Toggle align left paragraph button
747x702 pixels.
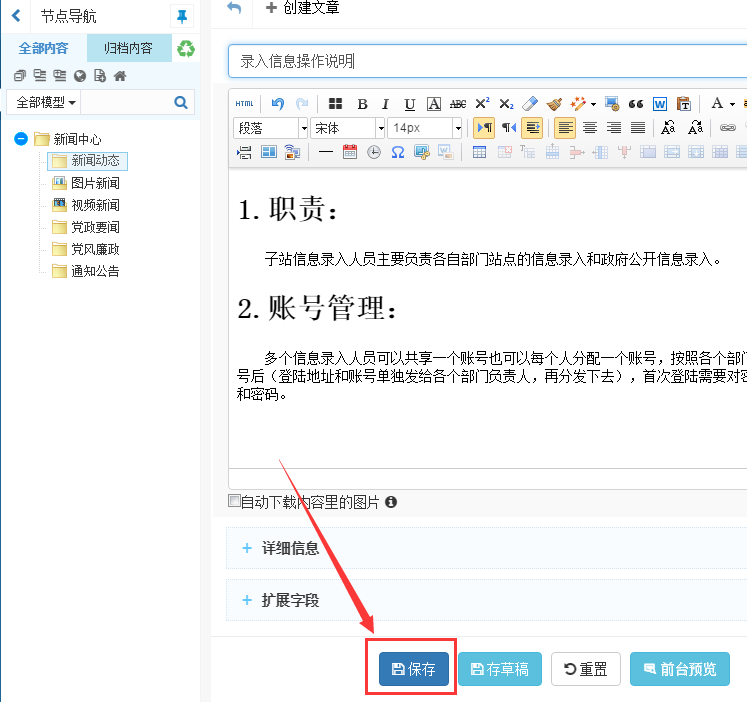point(566,128)
